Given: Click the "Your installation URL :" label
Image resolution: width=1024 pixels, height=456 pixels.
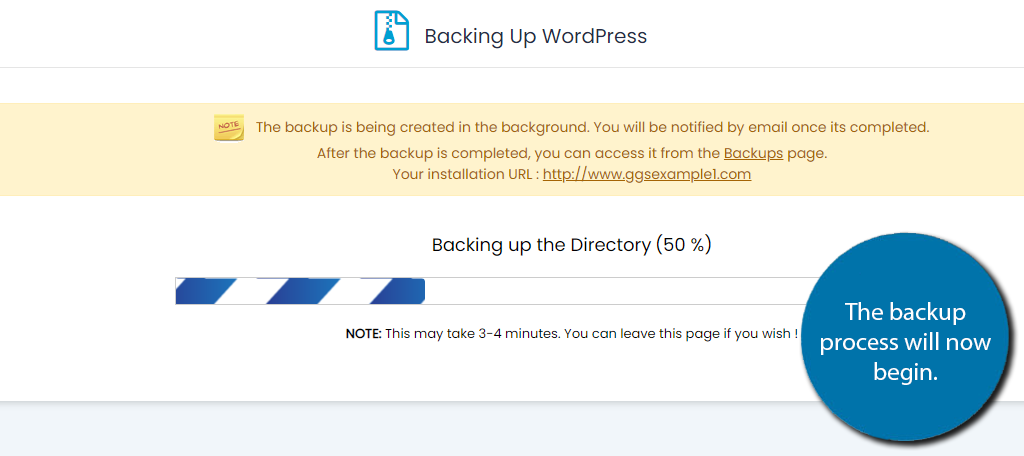Looking at the screenshot, I should 465,174.
